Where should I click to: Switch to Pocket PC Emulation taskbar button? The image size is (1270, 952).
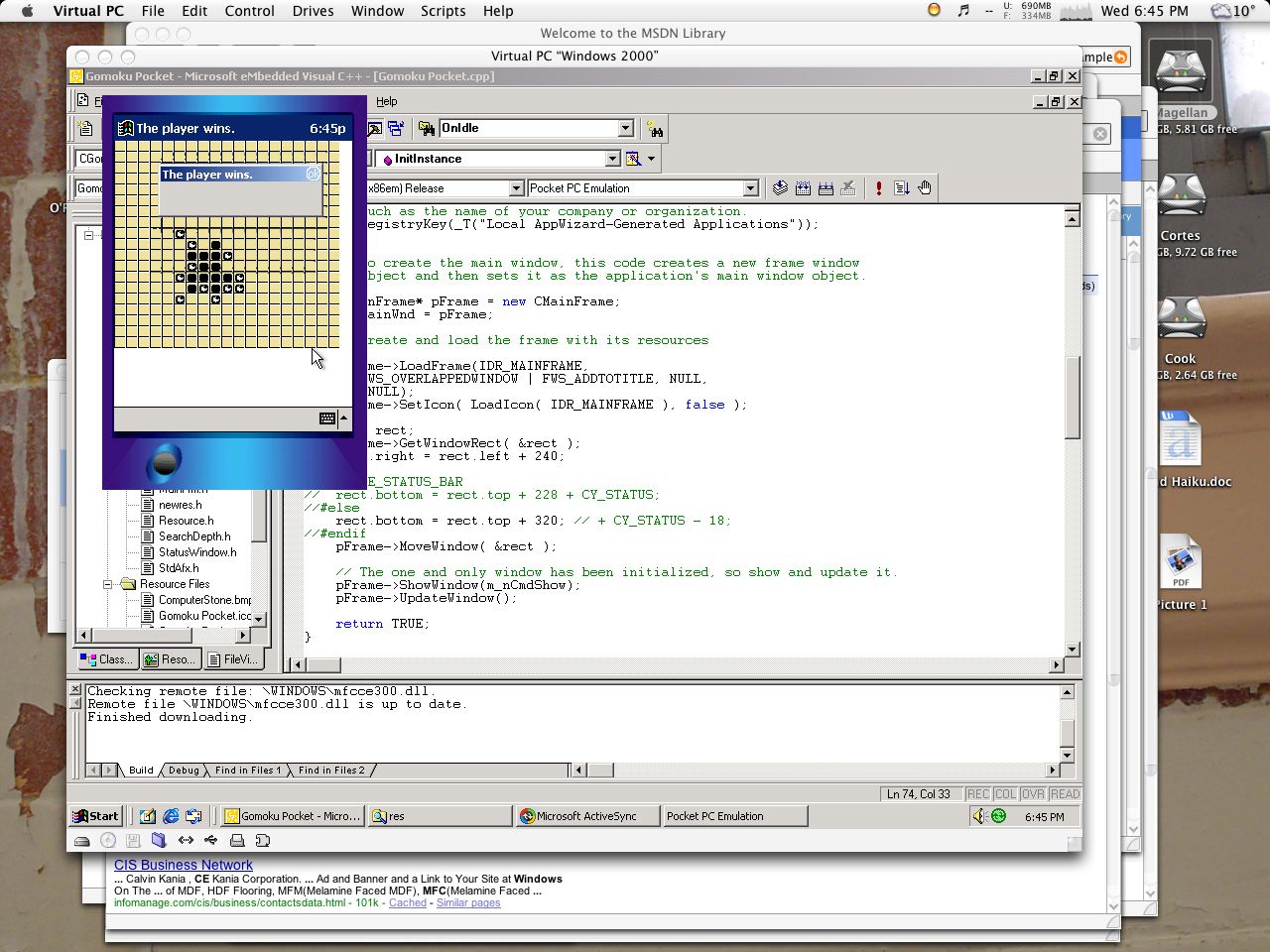pos(735,816)
